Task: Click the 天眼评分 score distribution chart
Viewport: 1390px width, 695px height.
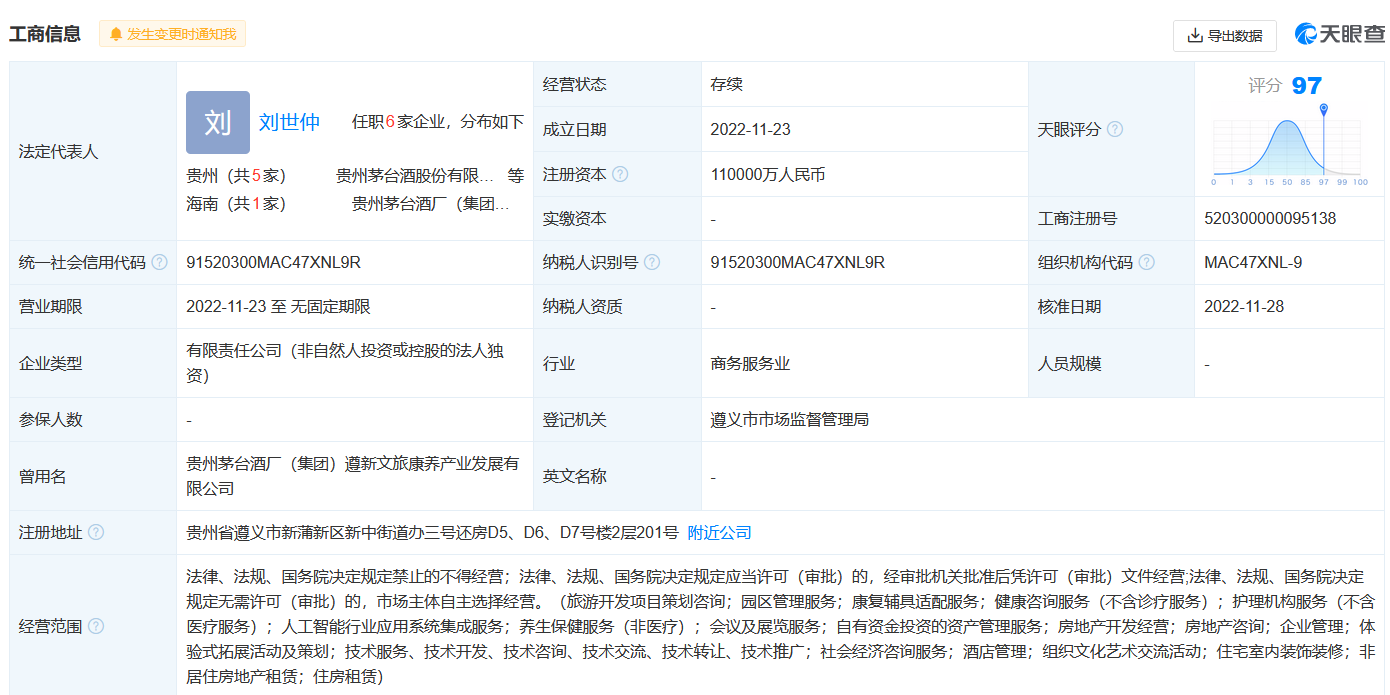Action: click(1289, 146)
